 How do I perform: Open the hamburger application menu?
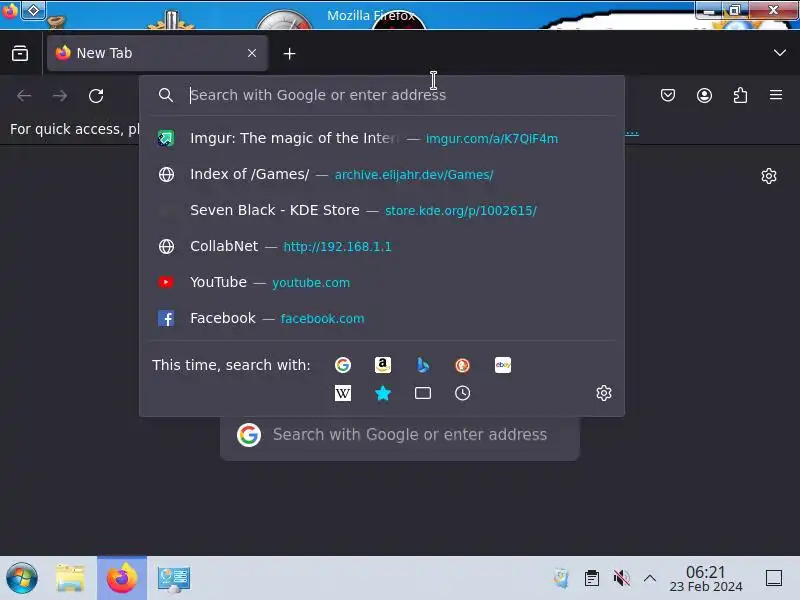click(x=776, y=95)
